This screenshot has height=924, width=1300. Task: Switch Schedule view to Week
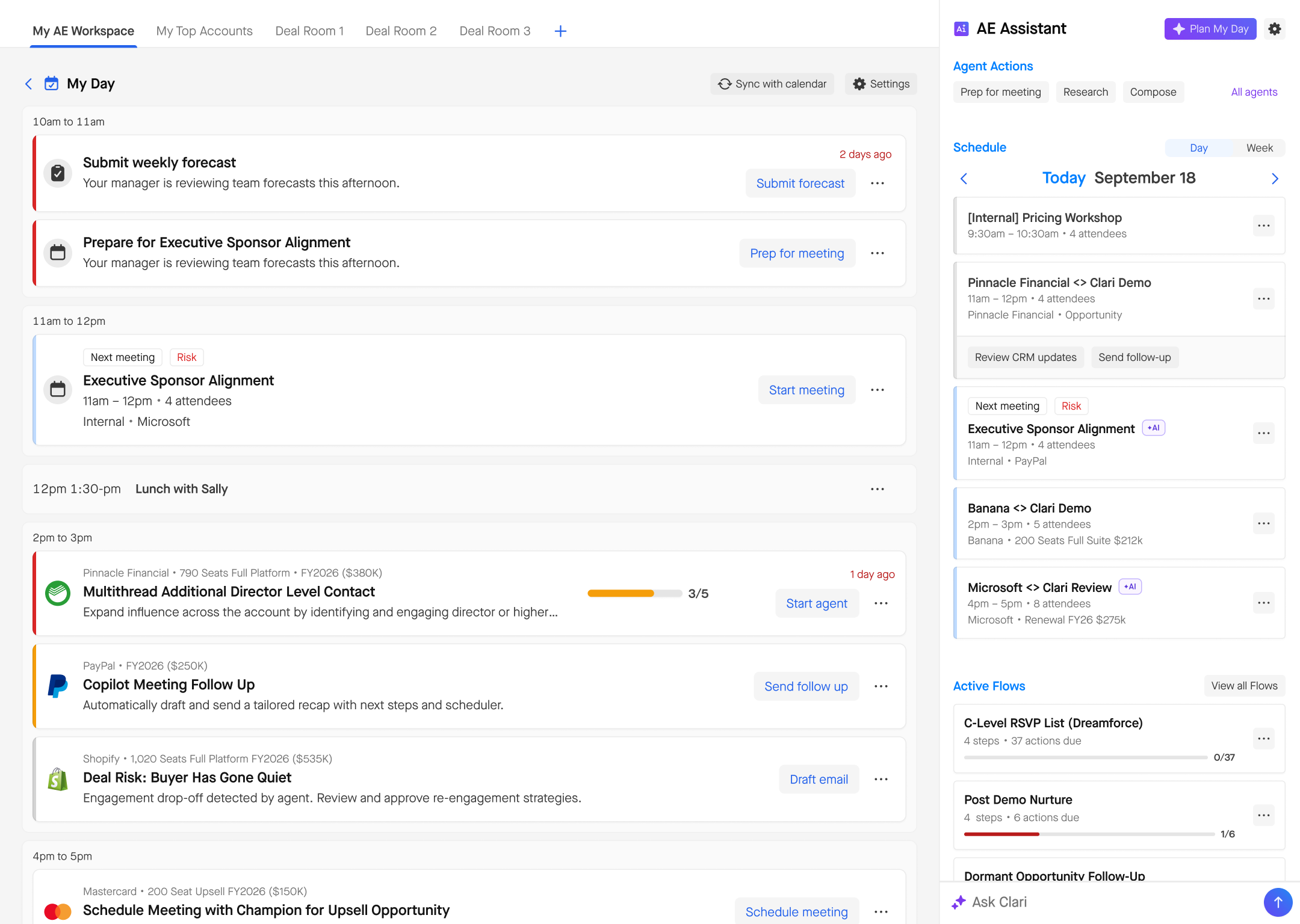coord(1259,148)
